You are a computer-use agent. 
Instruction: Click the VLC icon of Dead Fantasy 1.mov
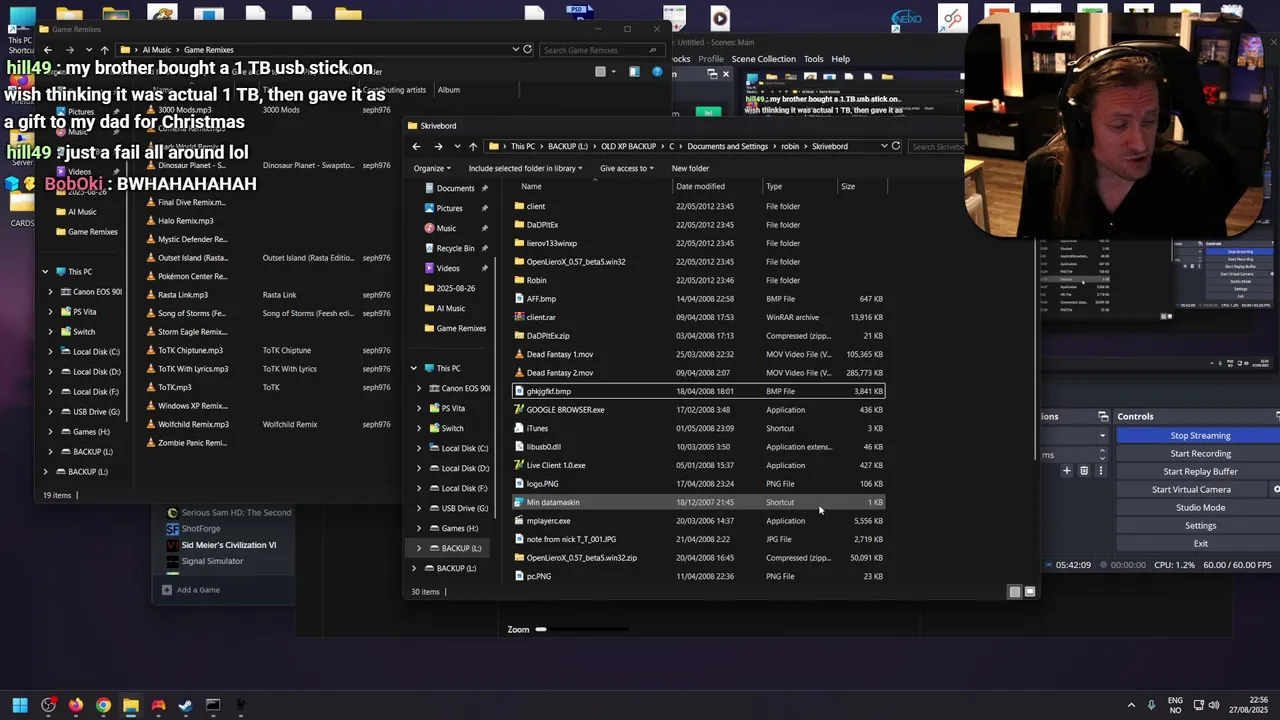519,354
